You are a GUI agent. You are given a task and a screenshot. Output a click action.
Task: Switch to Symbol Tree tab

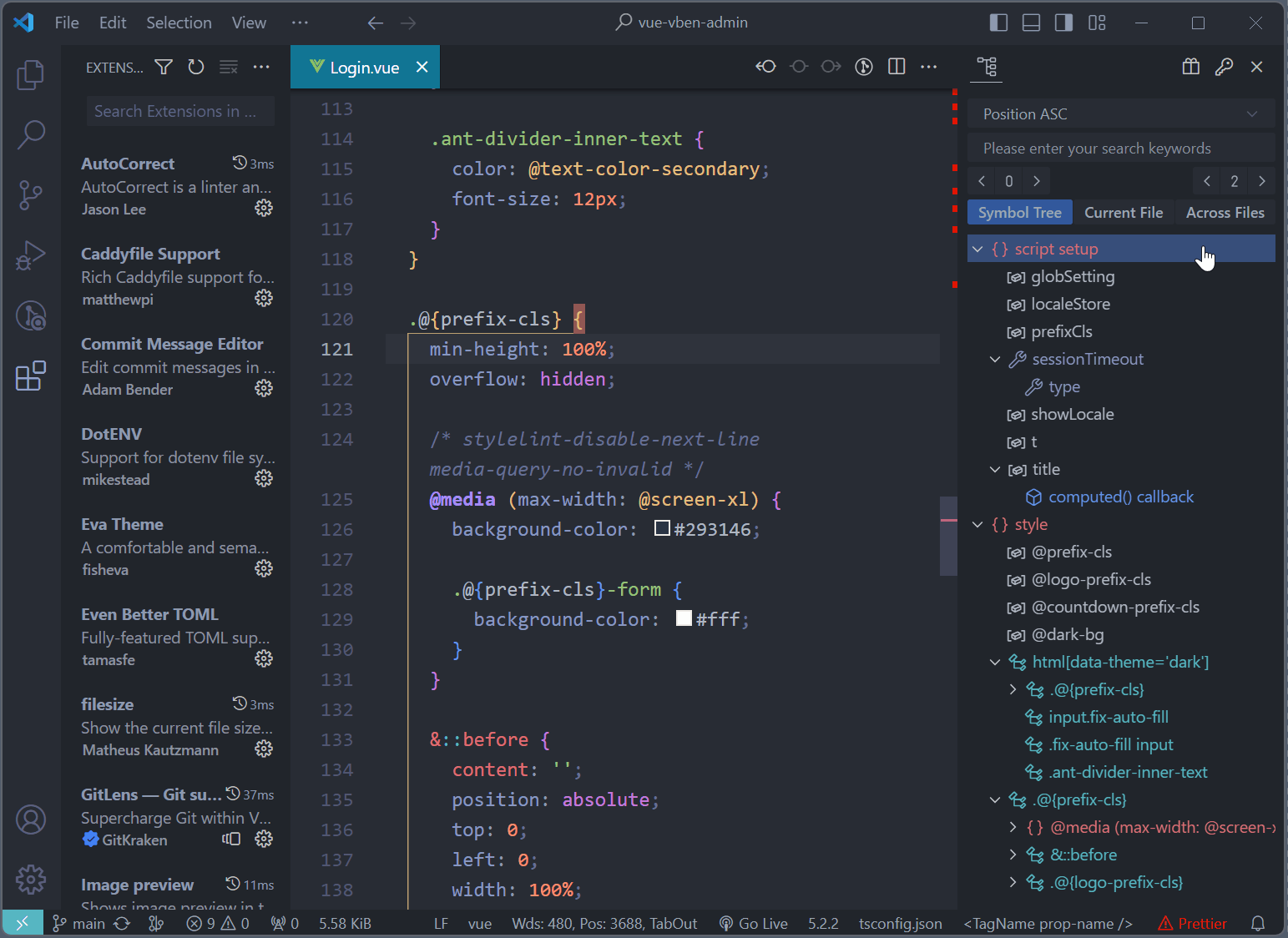pyautogui.click(x=1019, y=213)
